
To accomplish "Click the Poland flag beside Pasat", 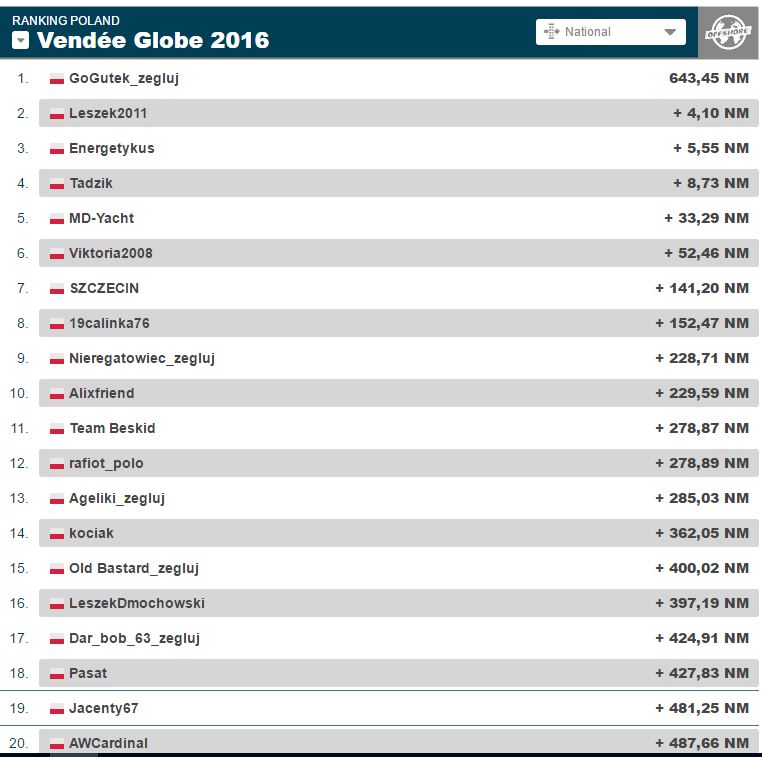I will (57, 673).
